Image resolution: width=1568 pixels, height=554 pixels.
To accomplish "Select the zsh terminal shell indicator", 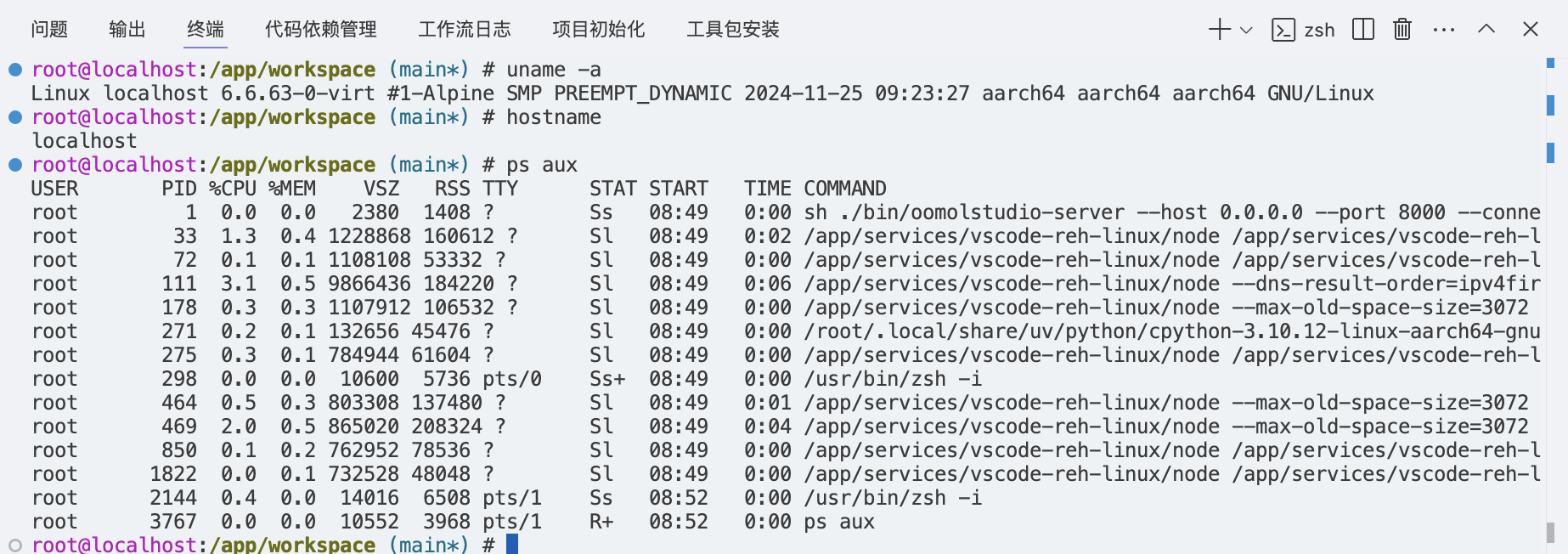I will click(x=1303, y=30).
